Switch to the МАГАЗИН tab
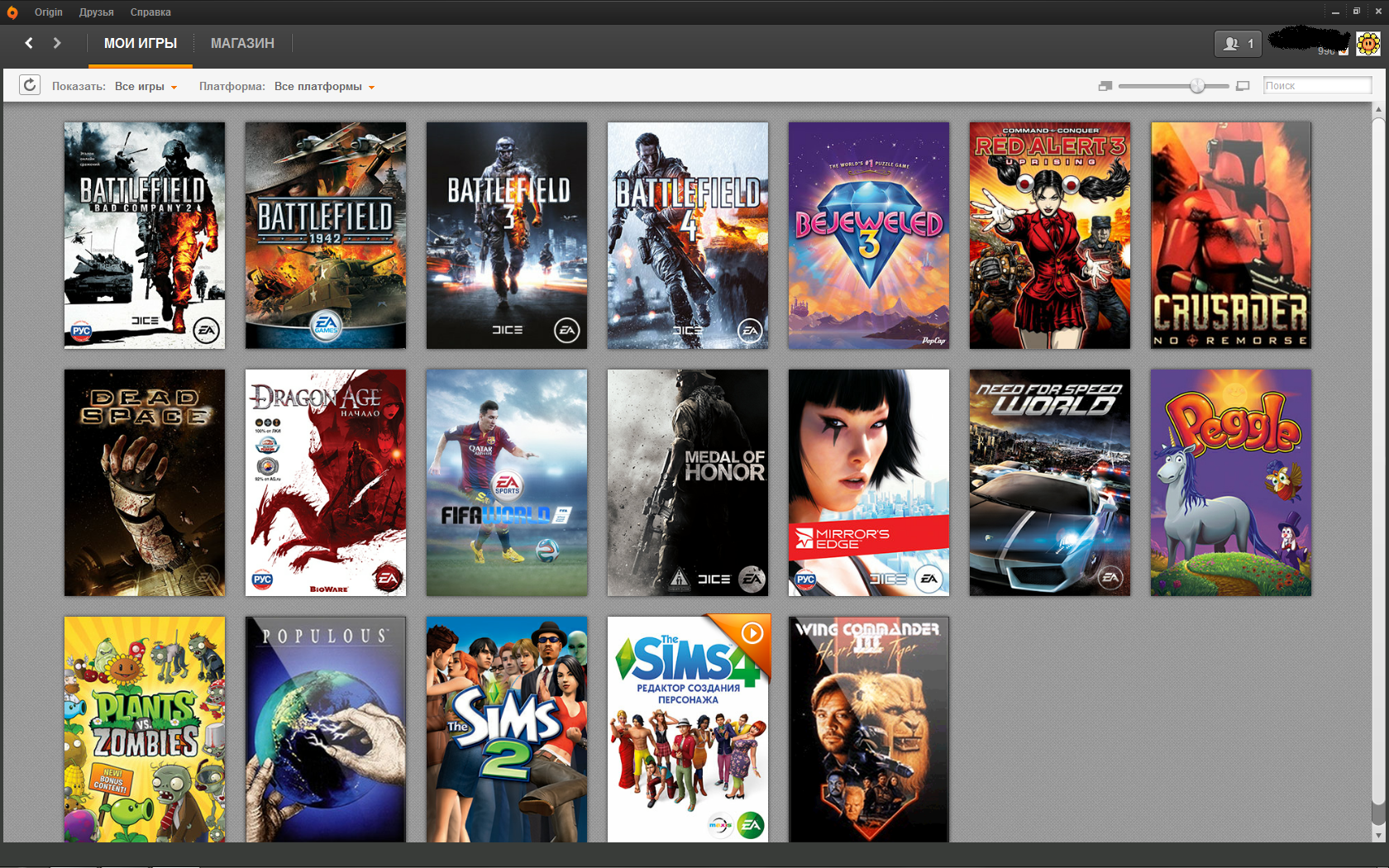Viewport: 1389px width, 868px height. click(242, 44)
